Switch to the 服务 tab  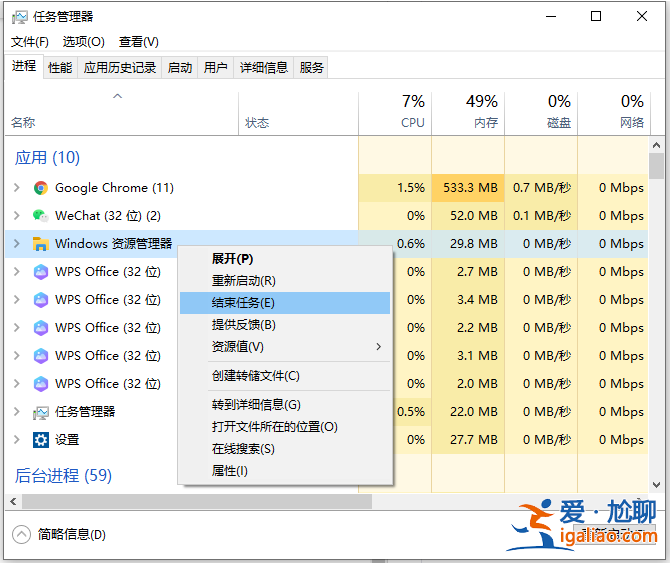(x=311, y=67)
